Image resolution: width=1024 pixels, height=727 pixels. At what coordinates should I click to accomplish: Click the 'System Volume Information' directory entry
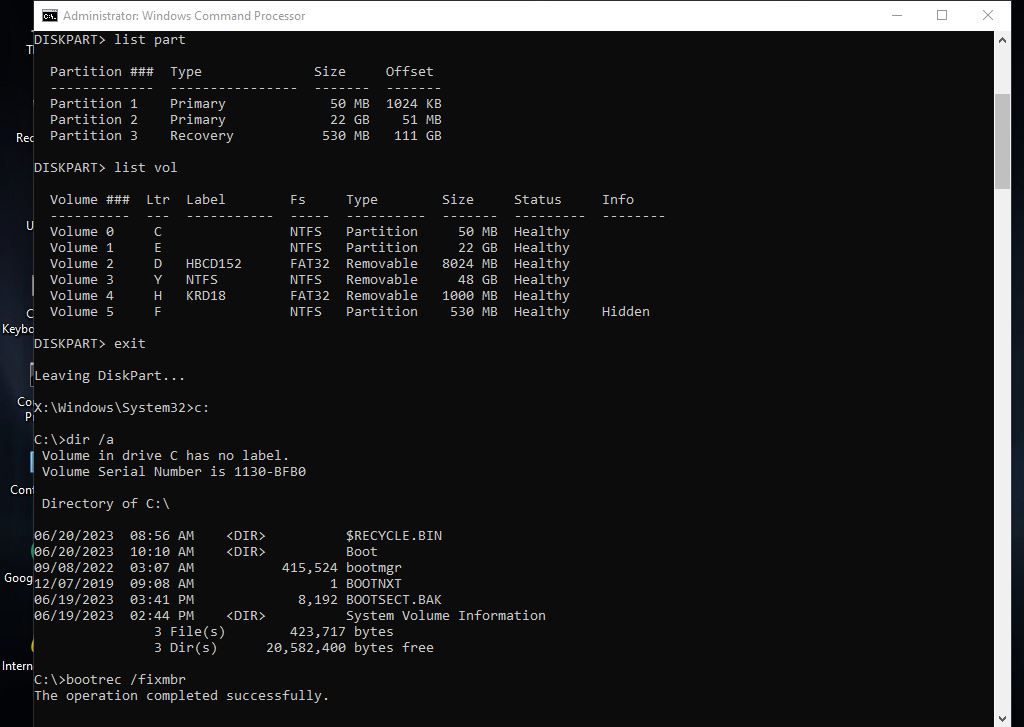[445, 615]
